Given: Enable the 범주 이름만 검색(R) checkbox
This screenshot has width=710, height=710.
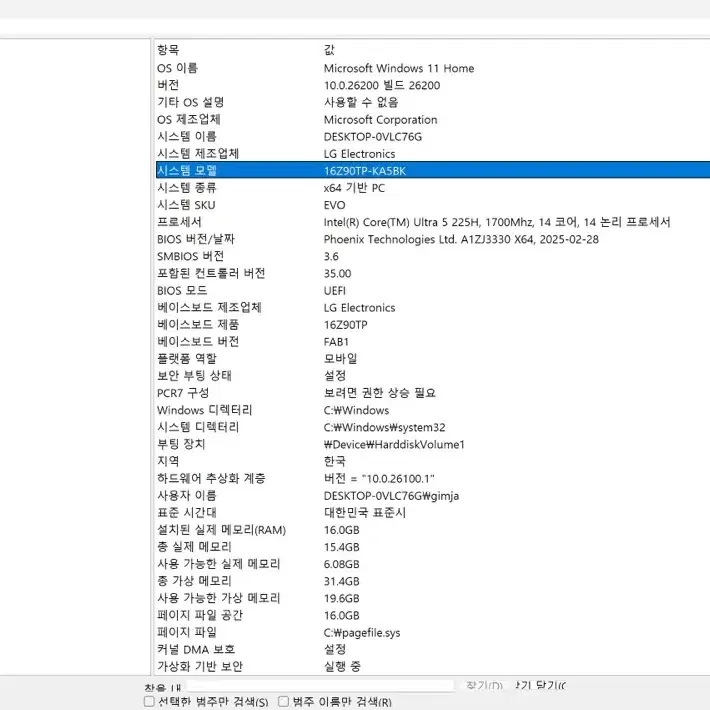Looking at the screenshot, I should tap(283, 701).
